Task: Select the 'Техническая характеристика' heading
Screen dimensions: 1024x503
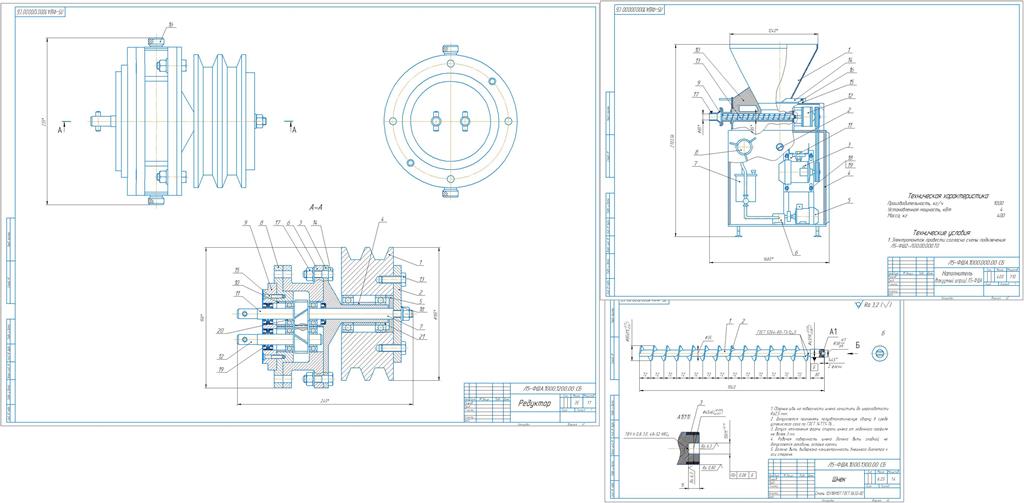Action: 946,195
